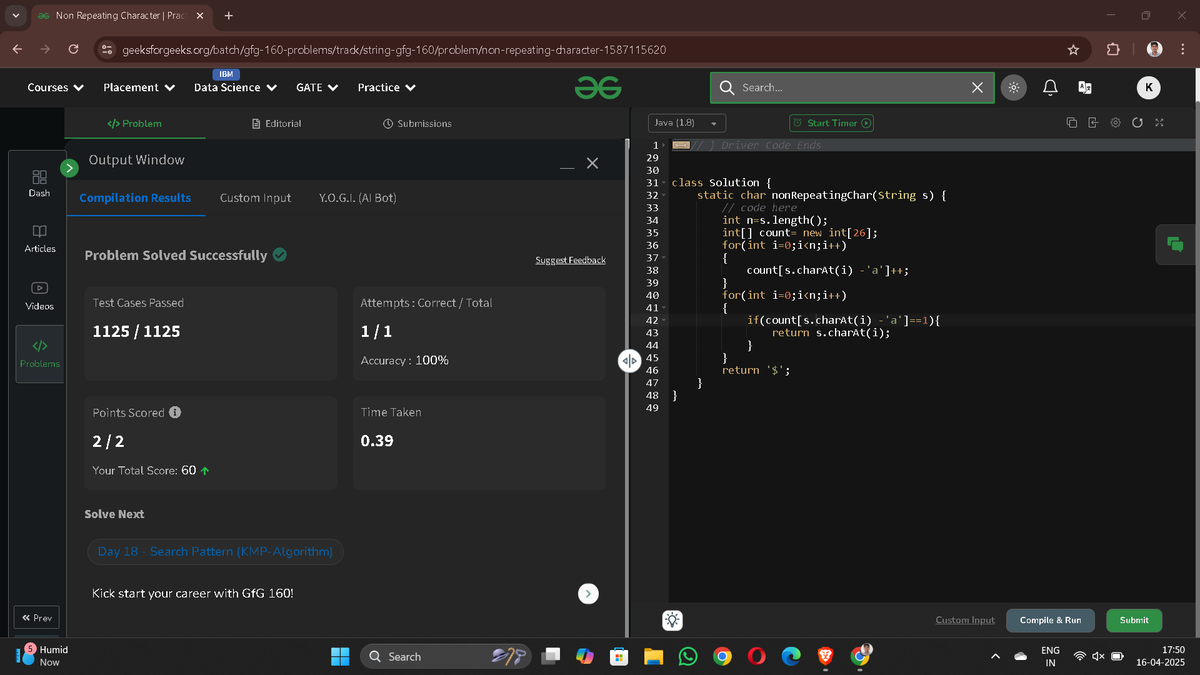Open Problems in the sidebar
Image resolution: width=1200 pixels, height=675 pixels.
point(39,354)
